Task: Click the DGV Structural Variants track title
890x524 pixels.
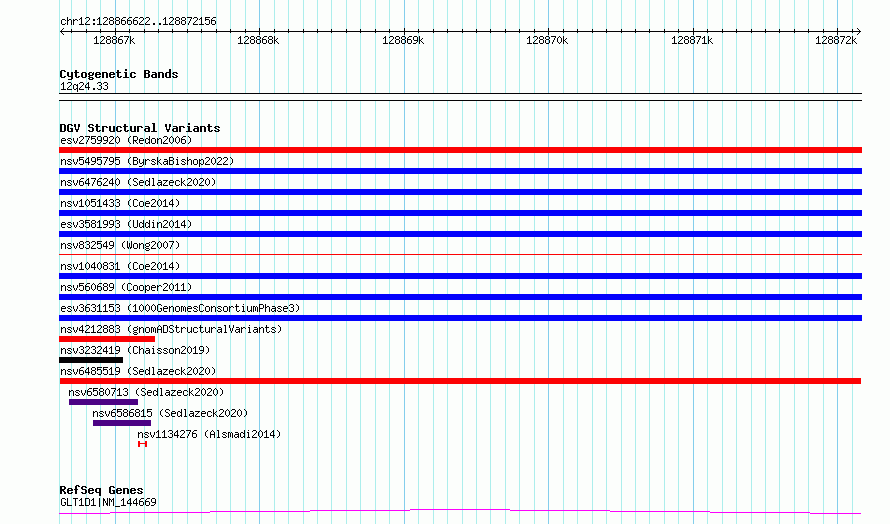Action: (140, 128)
